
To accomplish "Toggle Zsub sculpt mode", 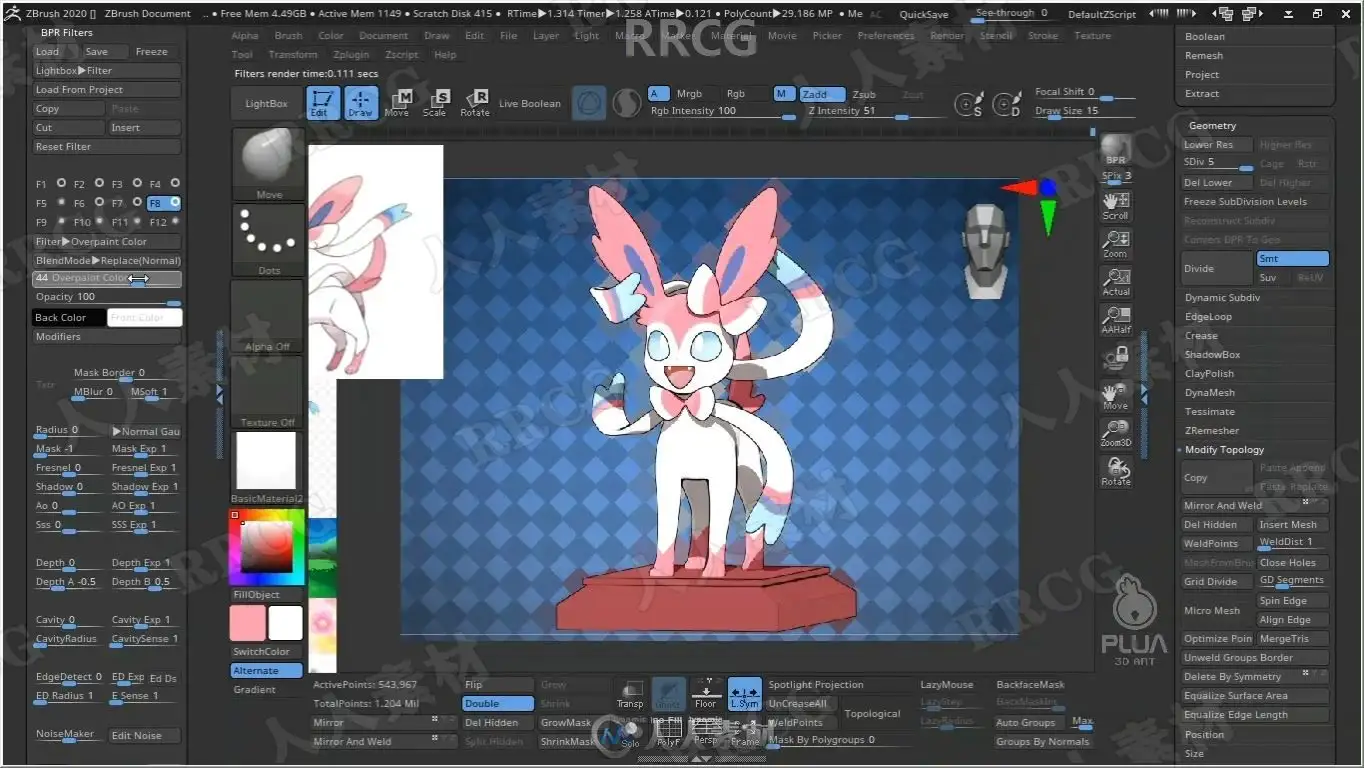I will 864,94.
